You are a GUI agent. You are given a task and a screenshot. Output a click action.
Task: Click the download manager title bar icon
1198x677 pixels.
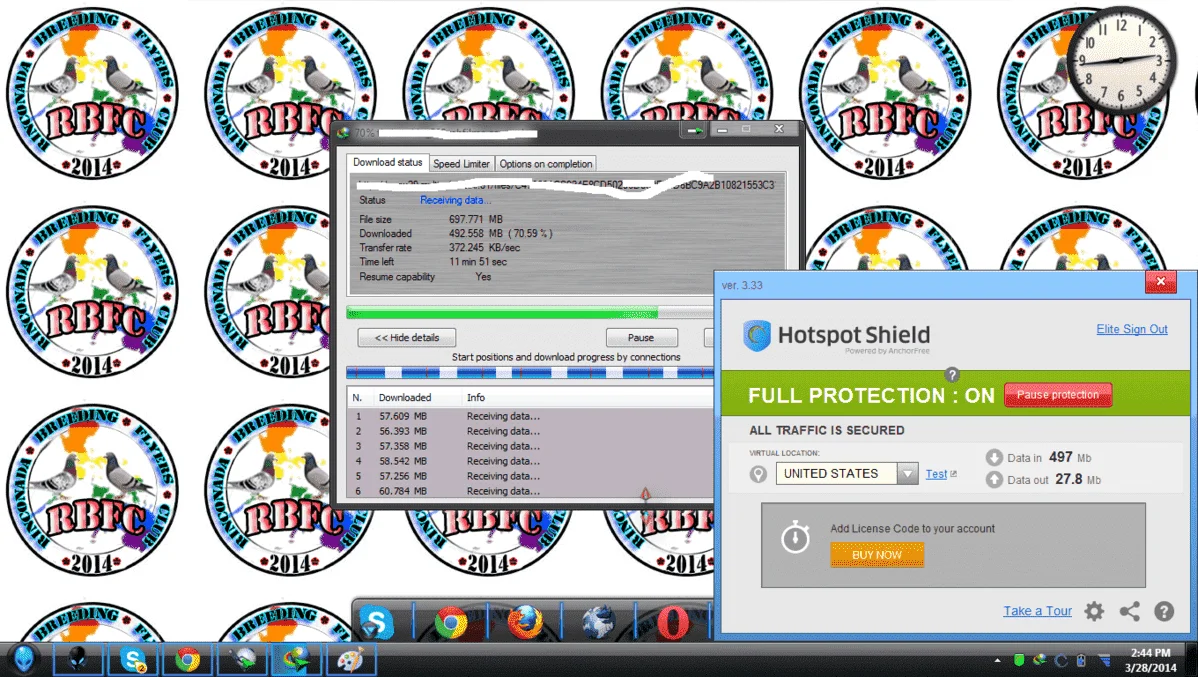(x=343, y=132)
